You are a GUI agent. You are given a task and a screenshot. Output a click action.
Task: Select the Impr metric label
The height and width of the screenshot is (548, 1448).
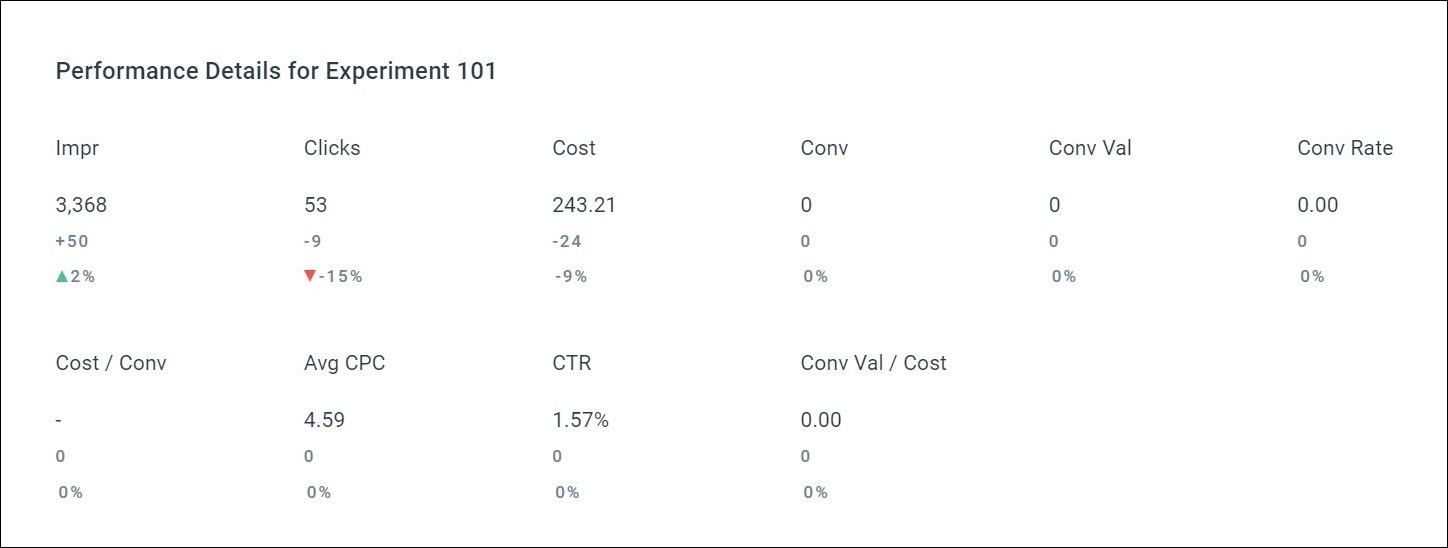click(x=77, y=148)
